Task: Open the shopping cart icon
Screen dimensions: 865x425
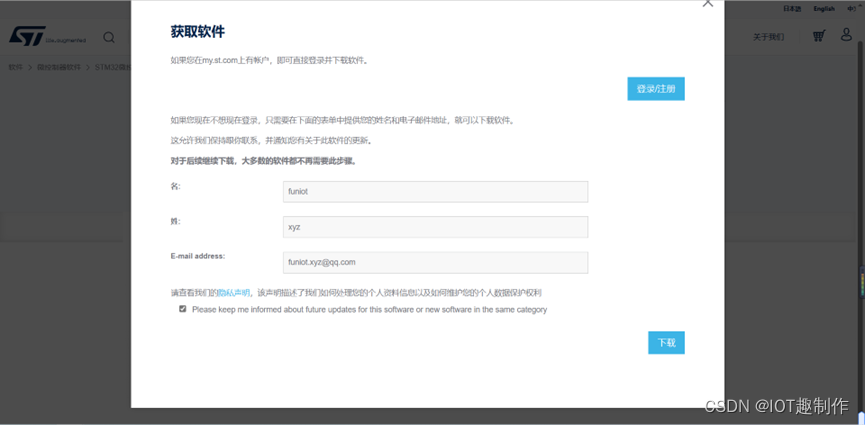Action: (819, 36)
